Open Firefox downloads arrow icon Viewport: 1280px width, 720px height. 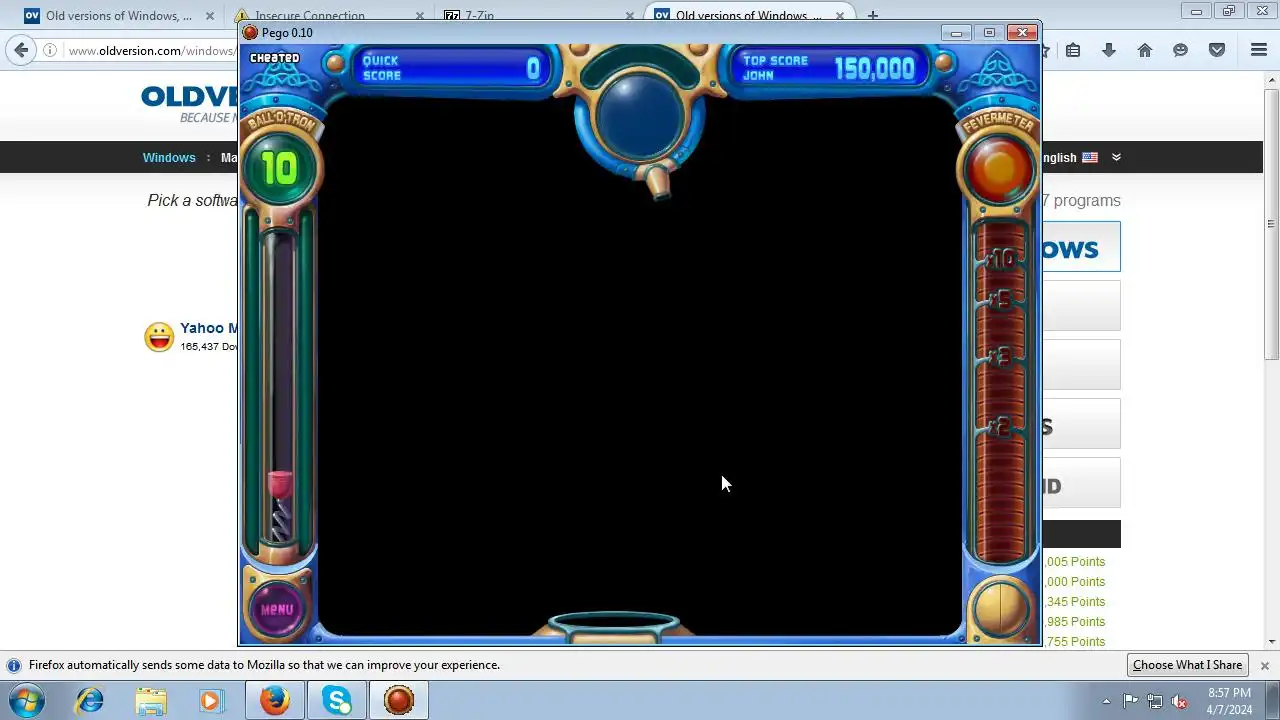tap(1109, 50)
